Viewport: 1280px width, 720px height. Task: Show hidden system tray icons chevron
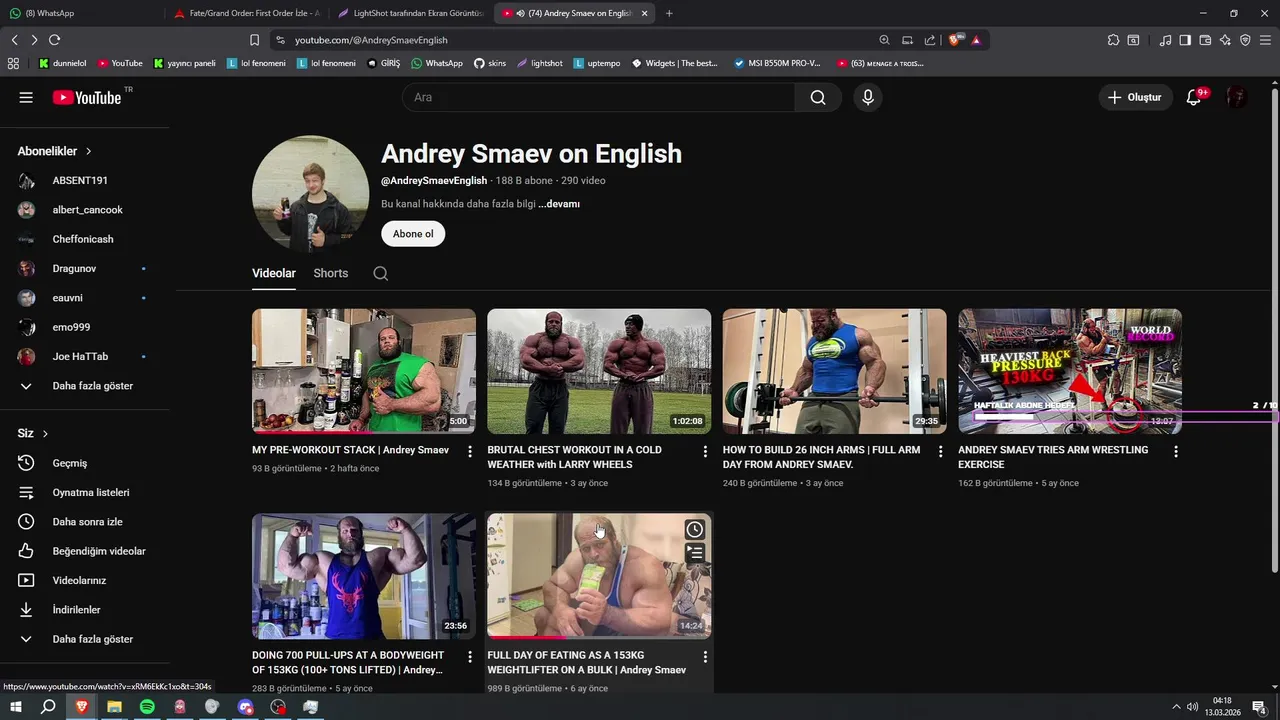tap(1176, 707)
